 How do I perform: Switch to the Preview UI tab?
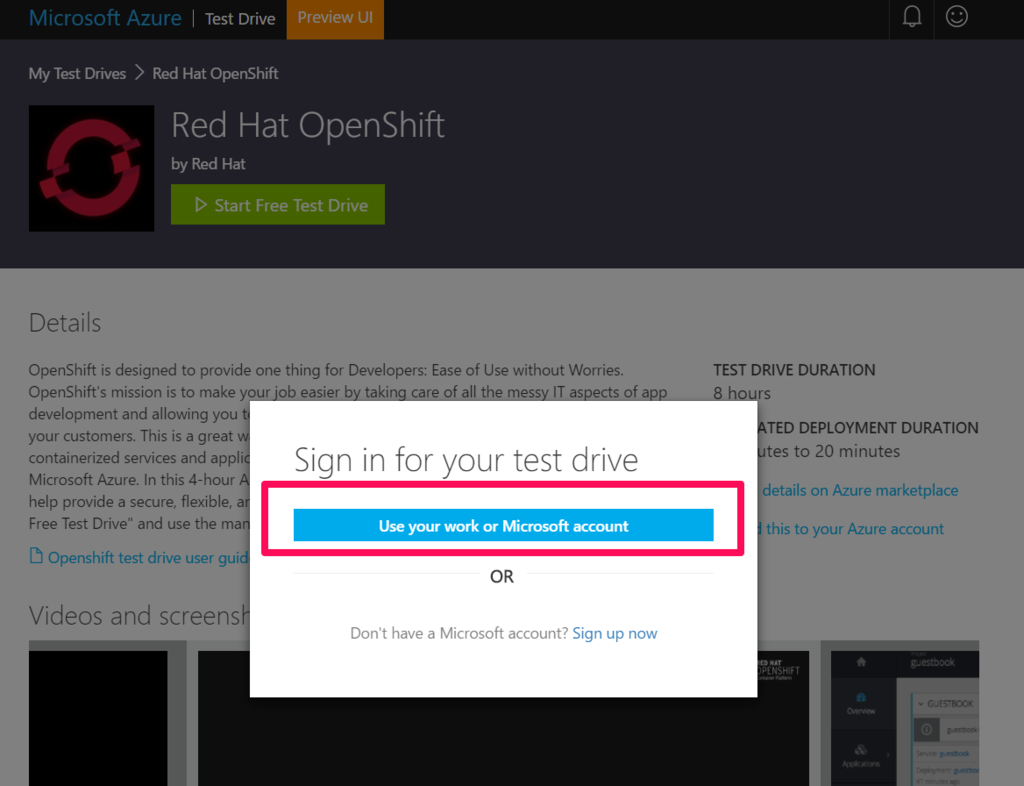click(x=335, y=18)
